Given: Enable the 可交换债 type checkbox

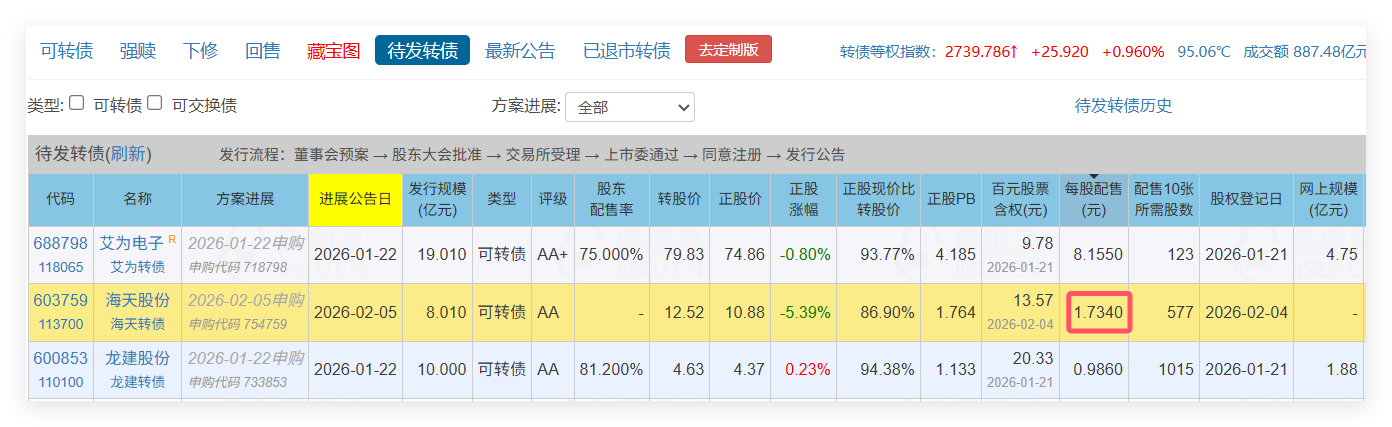Looking at the screenshot, I should [x=154, y=103].
